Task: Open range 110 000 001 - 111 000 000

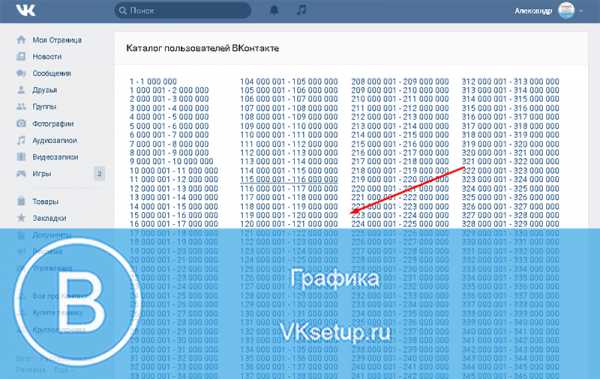Action: coord(289,135)
